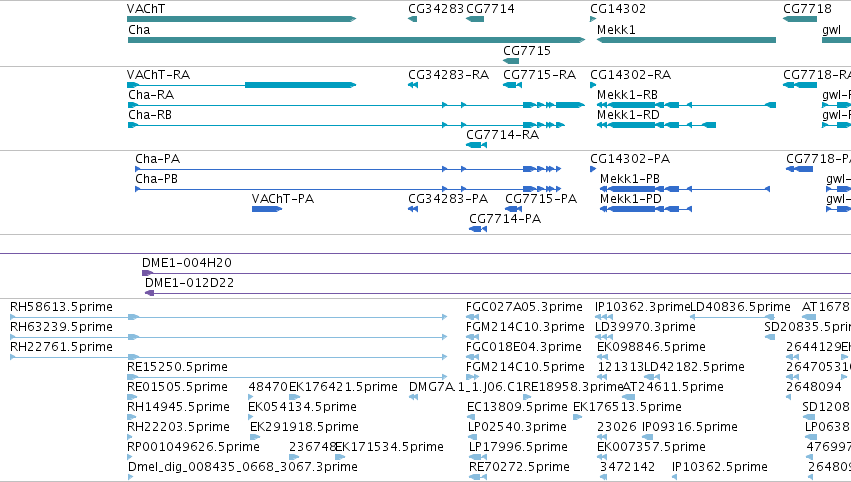Click the 2648094 EST label
The height and width of the screenshot is (482, 851).
pyautogui.click(x=814, y=387)
